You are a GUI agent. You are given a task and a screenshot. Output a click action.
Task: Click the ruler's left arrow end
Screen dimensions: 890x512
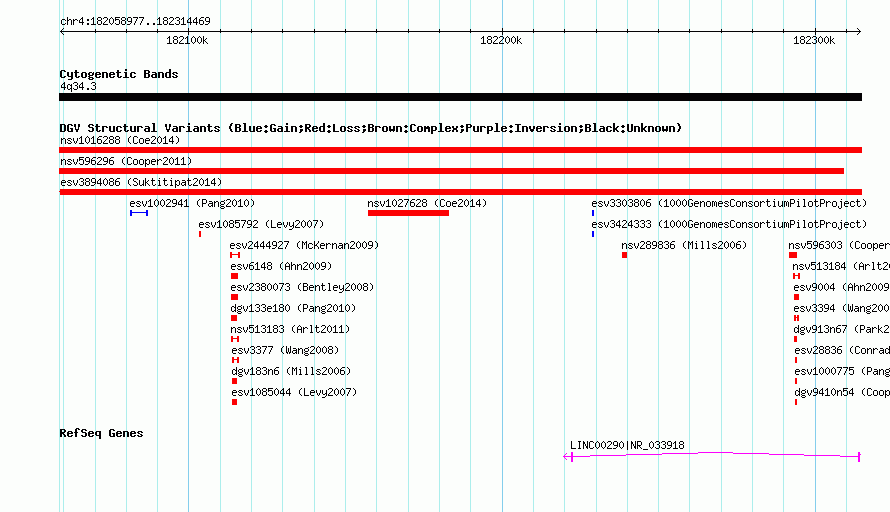click(62, 31)
